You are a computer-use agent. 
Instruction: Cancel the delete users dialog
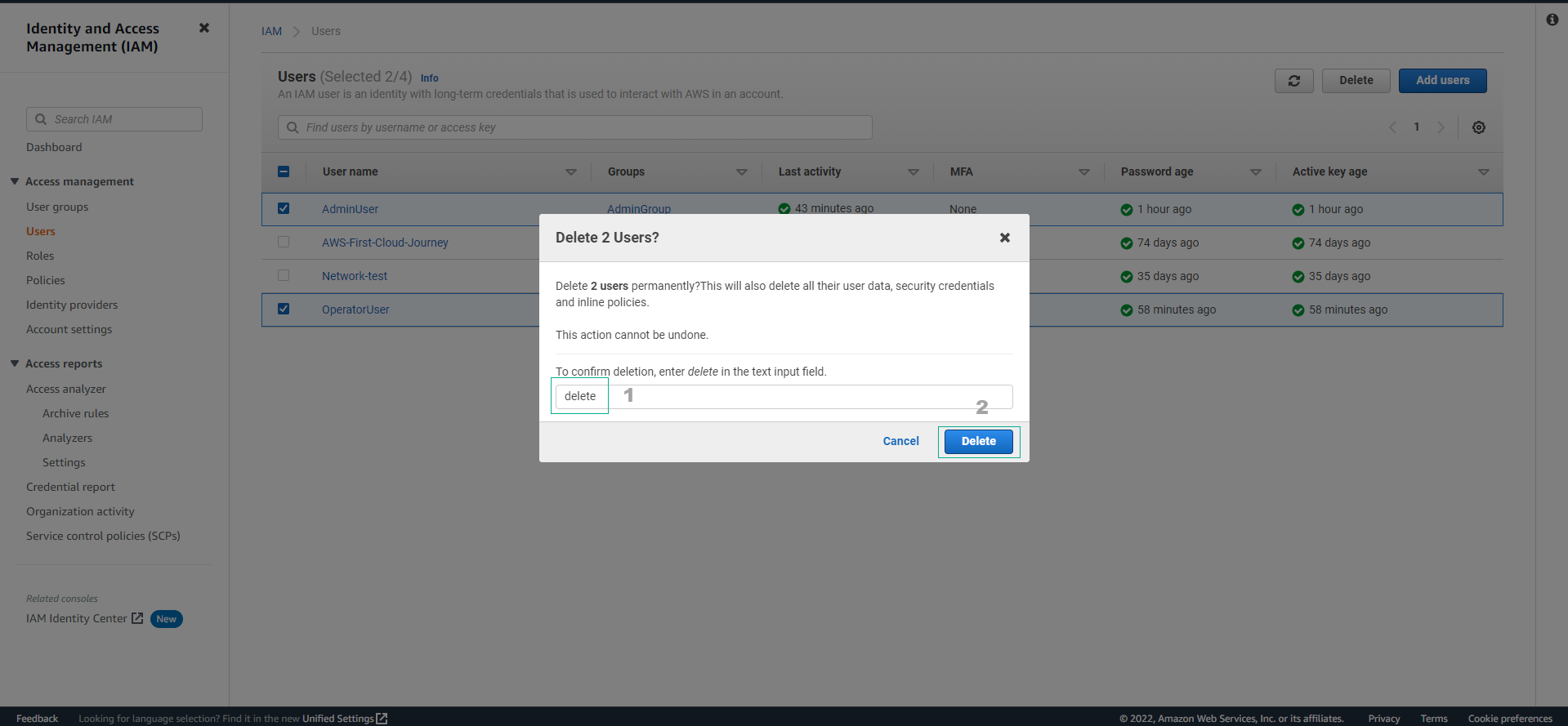(x=901, y=442)
